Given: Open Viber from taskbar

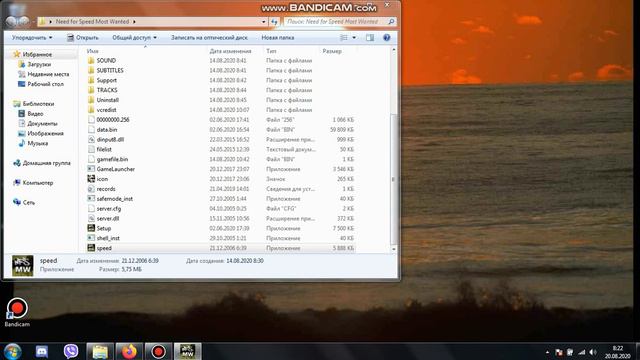Looking at the screenshot, I should point(71,351).
